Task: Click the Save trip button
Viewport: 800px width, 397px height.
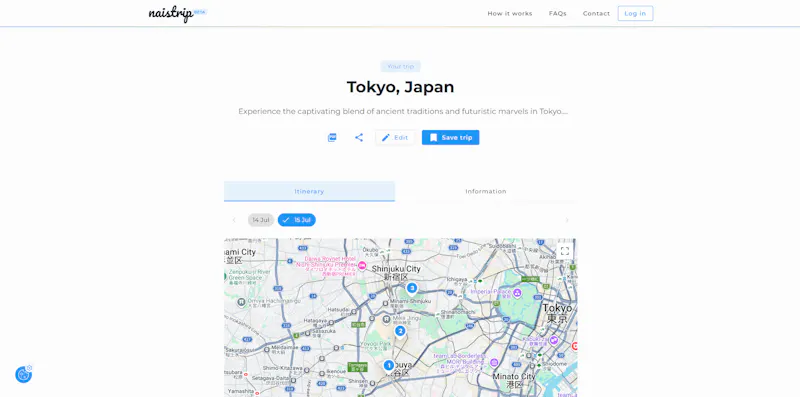Action: [x=451, y=137]
